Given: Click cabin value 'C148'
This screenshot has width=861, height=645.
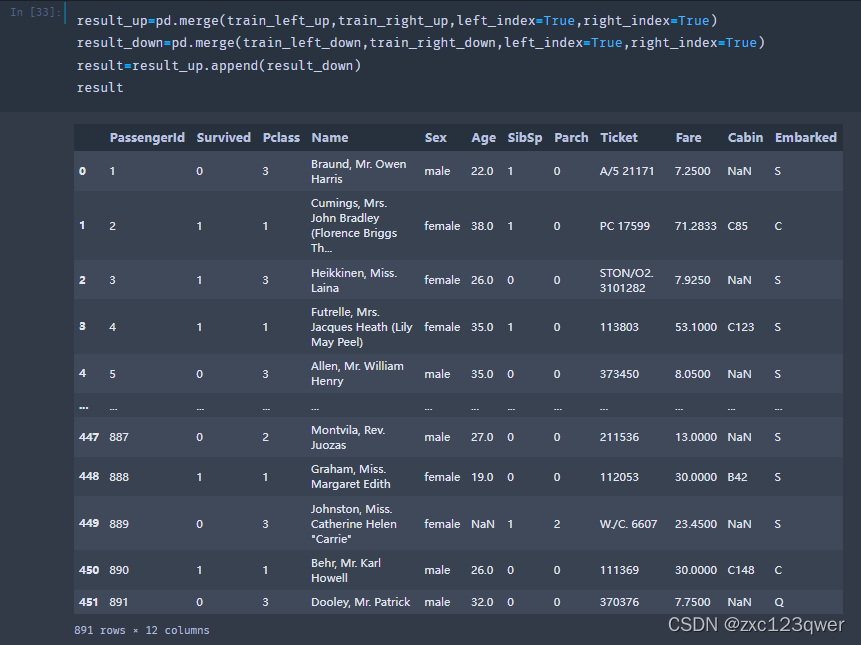Looking at the screenshot, I should pyautogui.click(x=741, y=570).
